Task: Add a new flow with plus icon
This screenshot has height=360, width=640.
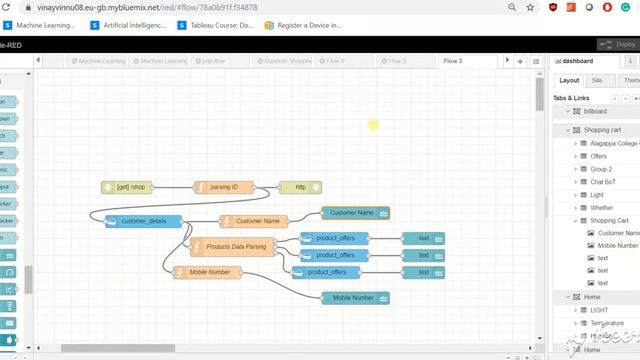Action: tap(520, 62)
